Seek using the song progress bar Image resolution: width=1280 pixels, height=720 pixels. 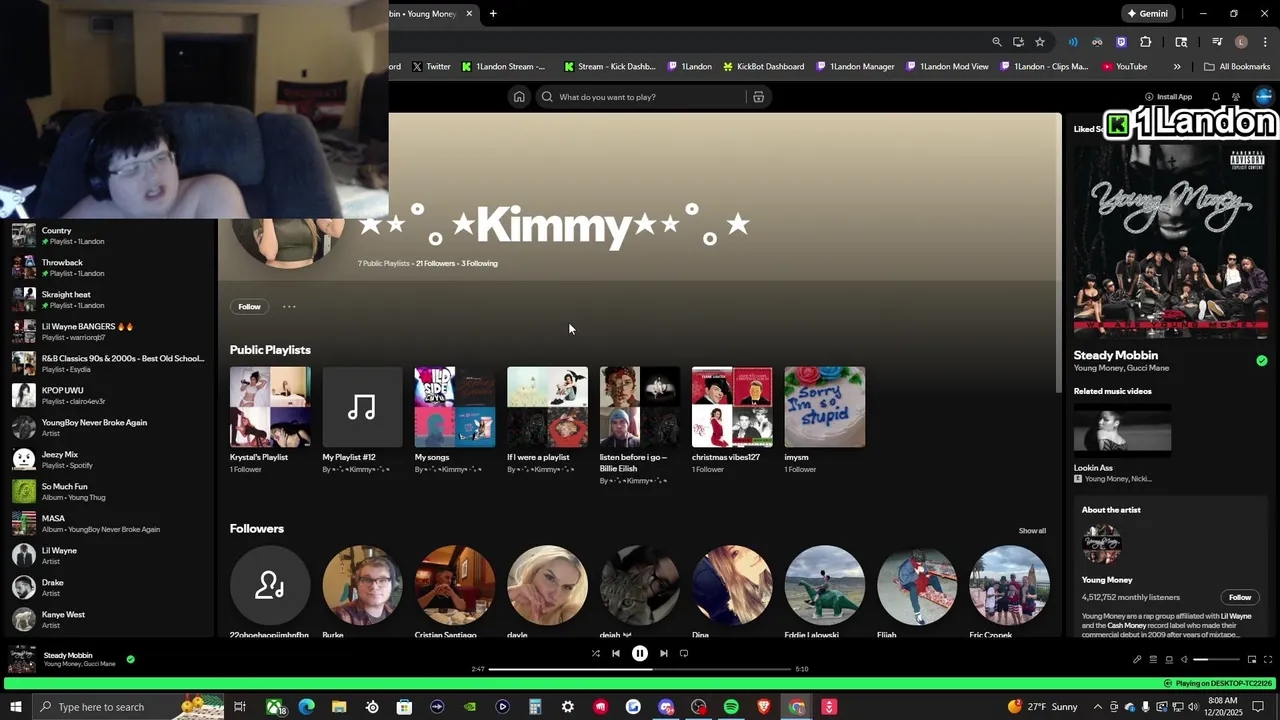[x=639, y=669]
